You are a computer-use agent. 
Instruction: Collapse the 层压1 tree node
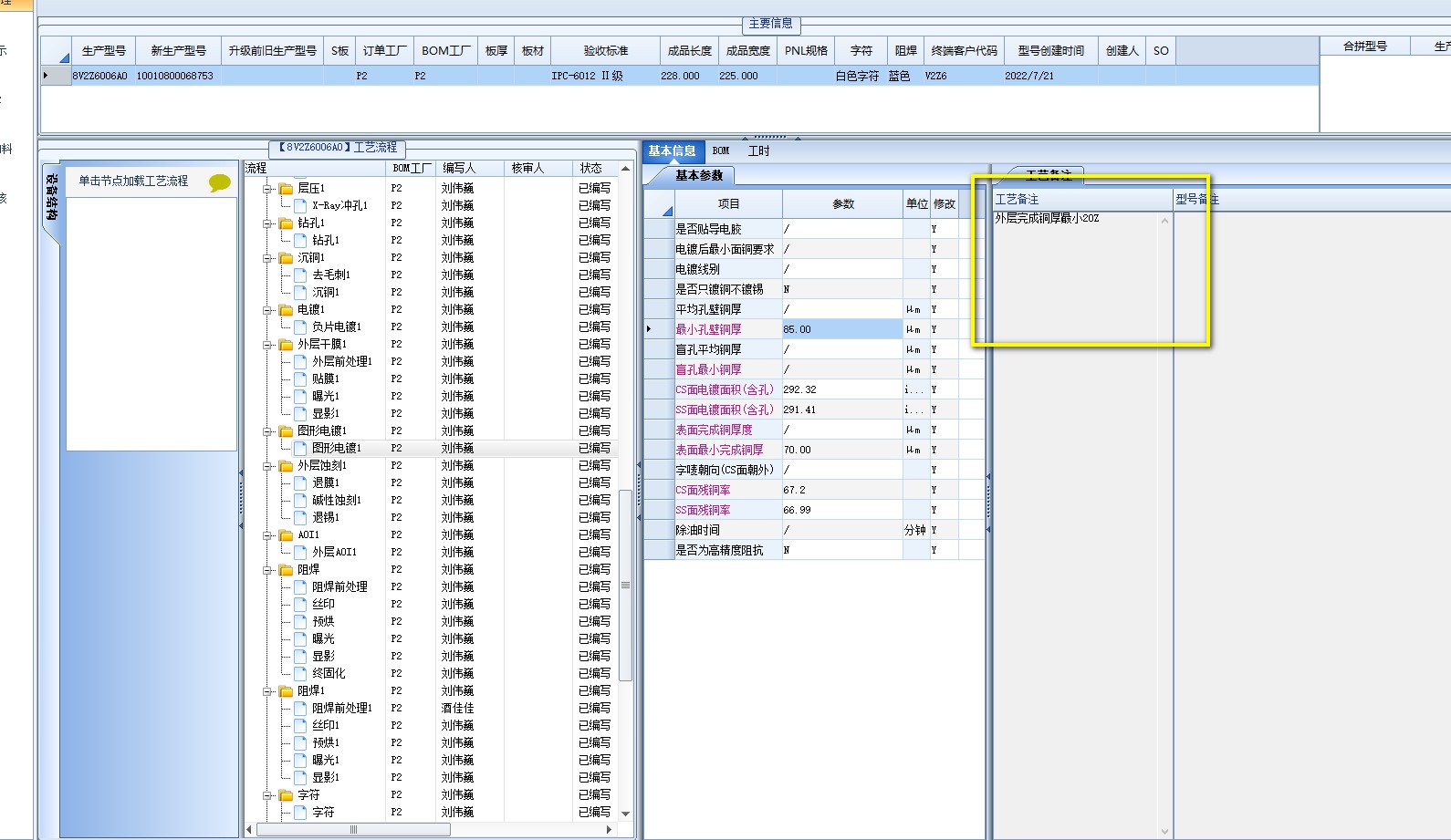(x=268, y=189)
